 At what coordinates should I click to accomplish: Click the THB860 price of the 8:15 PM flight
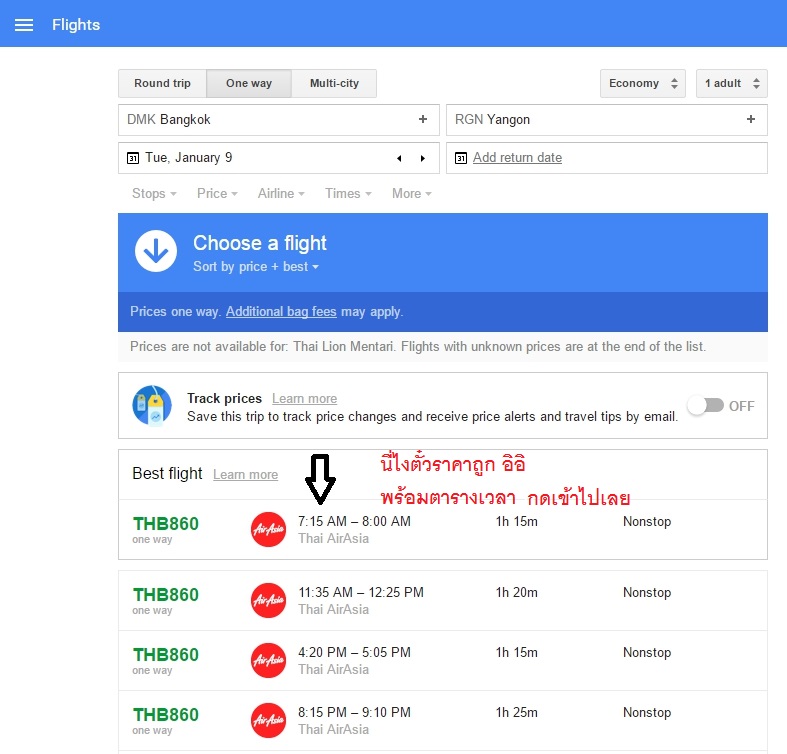[x=166, y=714]
